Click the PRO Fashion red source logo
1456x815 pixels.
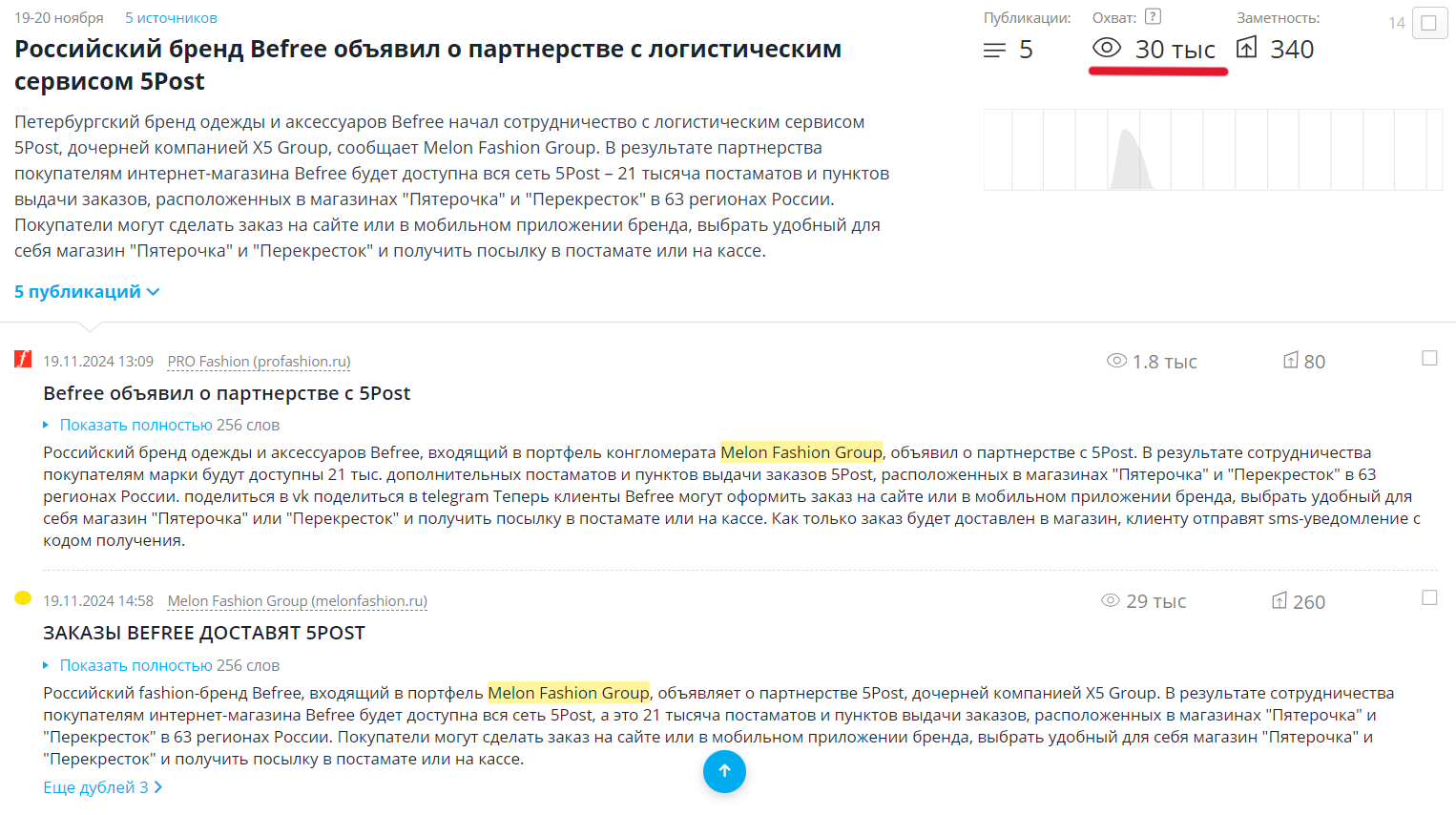23,359
